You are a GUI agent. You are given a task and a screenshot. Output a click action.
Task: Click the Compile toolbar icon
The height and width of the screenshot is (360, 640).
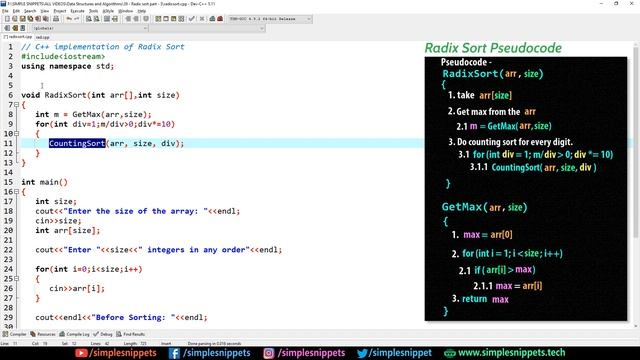coord(158,19)
